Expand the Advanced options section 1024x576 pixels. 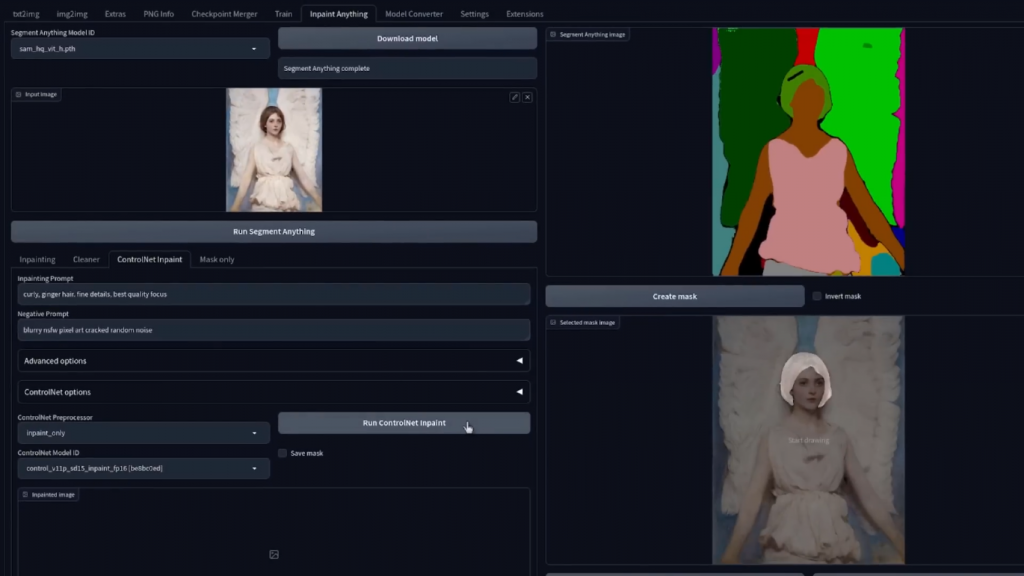tap(273, 361)
